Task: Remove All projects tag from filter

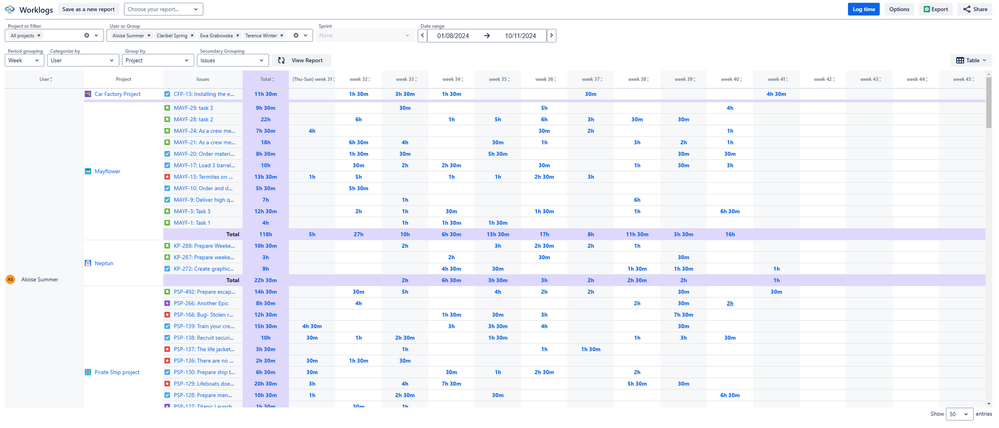Action: pos(38,36)
